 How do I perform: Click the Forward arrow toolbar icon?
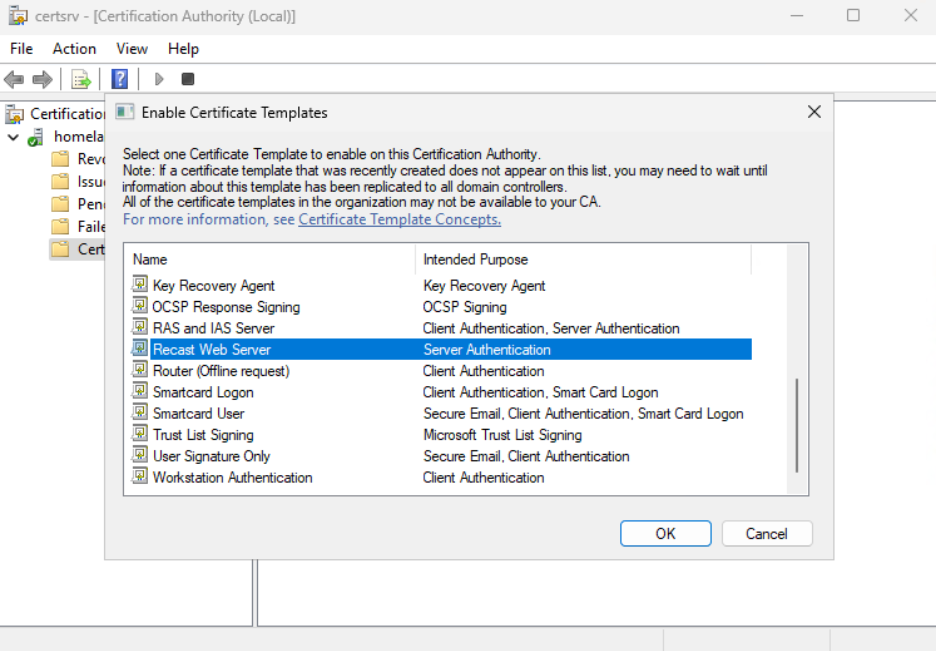pyautogui.click(x=42, y=79)
